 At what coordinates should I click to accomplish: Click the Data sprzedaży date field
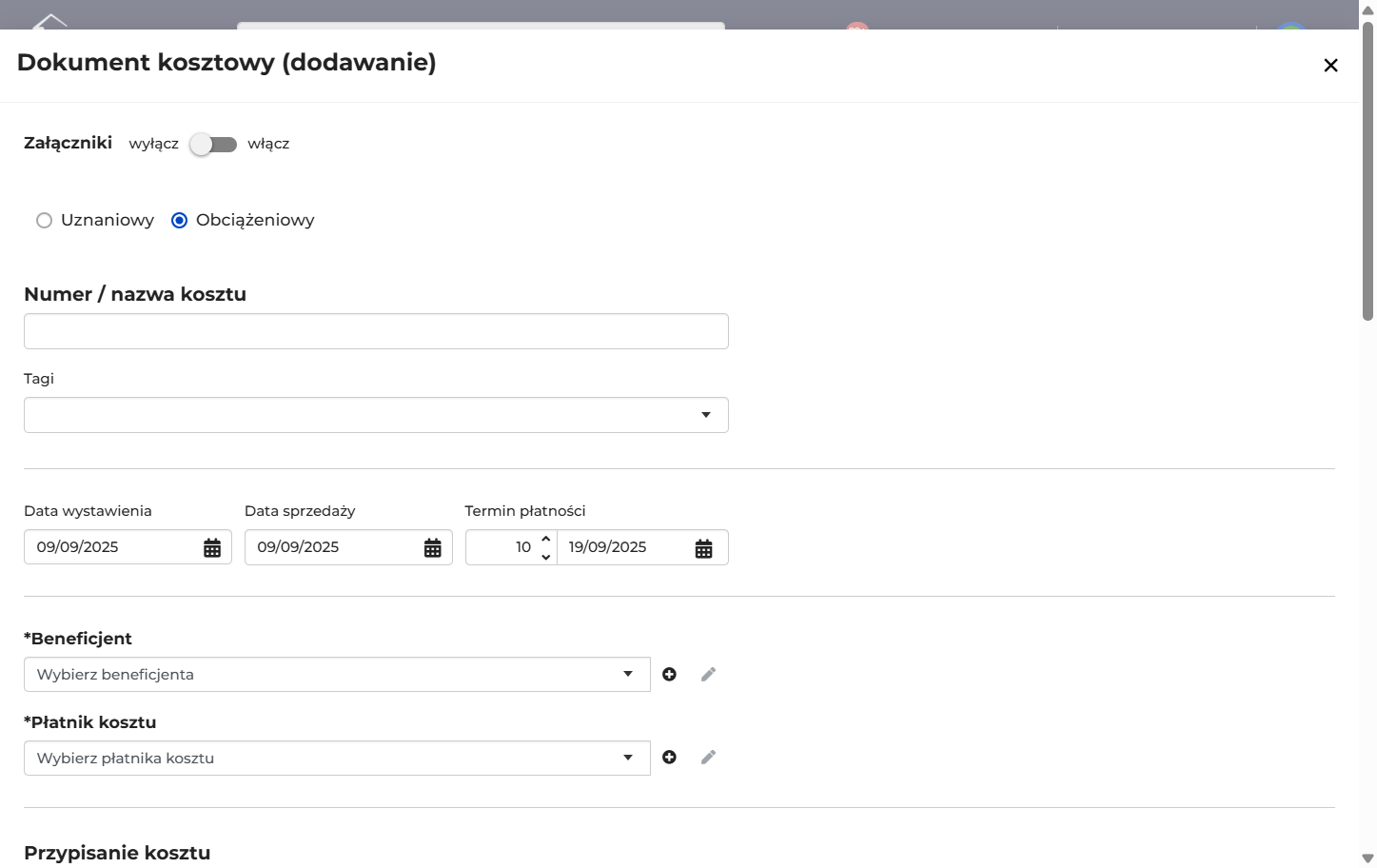[348, 547]
